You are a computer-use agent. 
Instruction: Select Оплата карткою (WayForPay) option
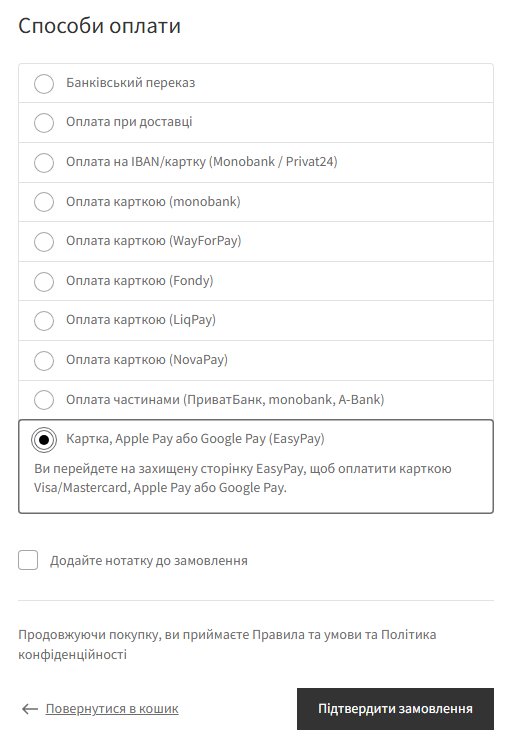tap(44, 242)
